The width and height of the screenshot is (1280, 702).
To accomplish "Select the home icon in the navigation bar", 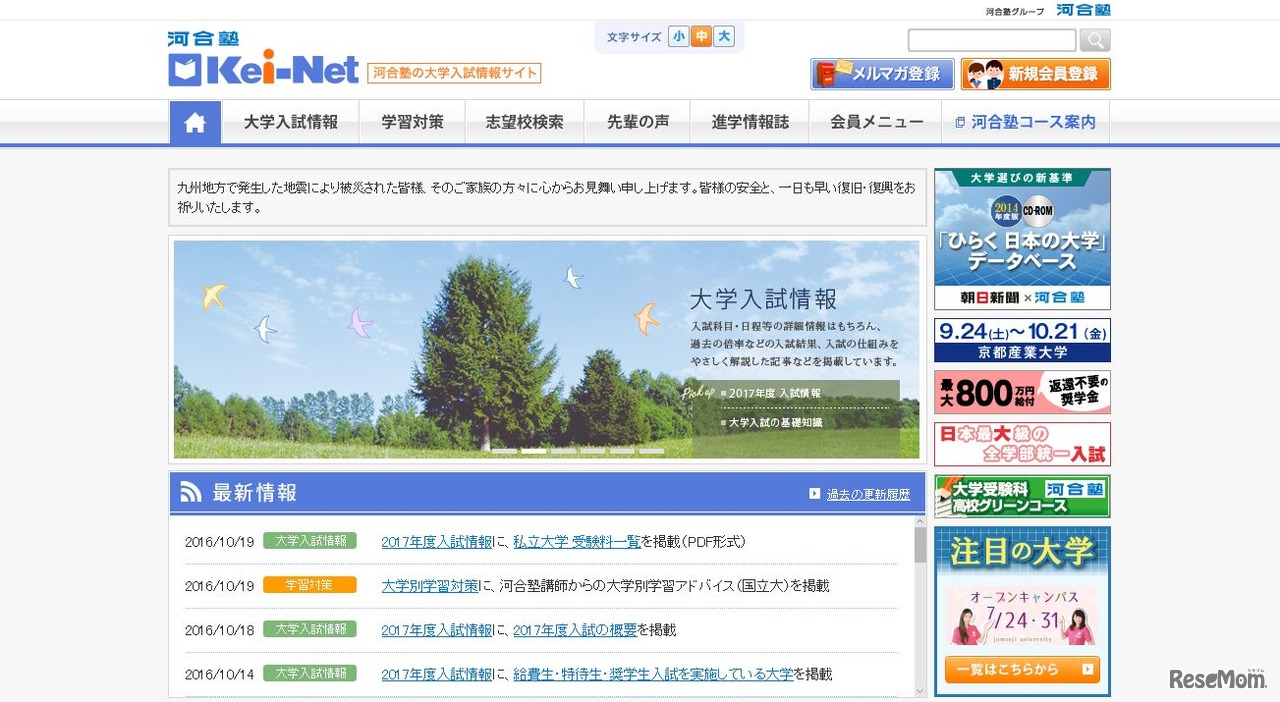I will pyautogui.click(x=194, y=121).
